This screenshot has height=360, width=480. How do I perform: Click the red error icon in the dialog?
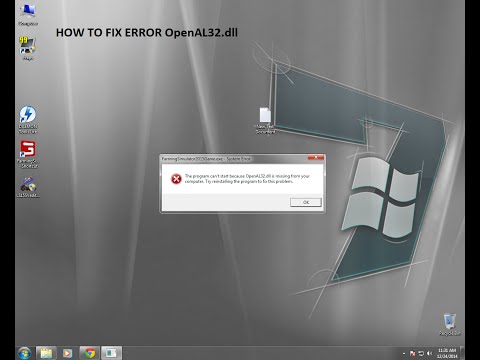[176, 179]
